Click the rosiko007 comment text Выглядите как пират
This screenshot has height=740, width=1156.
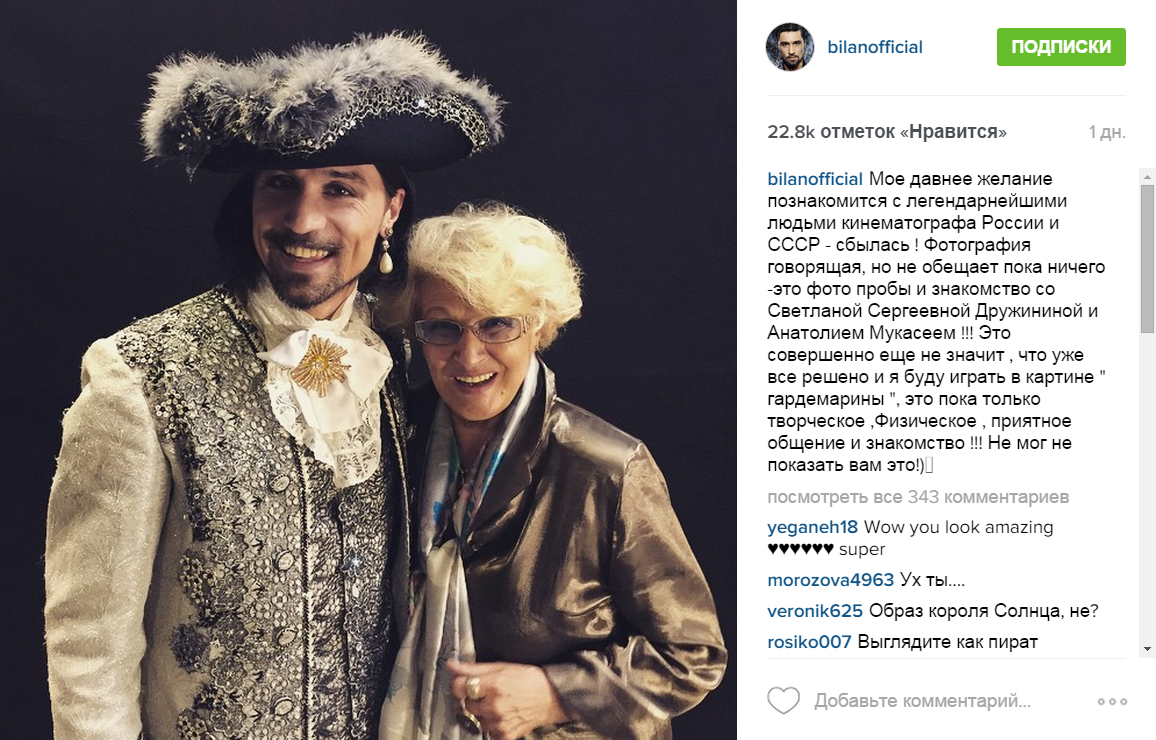(x=947, y=642)
